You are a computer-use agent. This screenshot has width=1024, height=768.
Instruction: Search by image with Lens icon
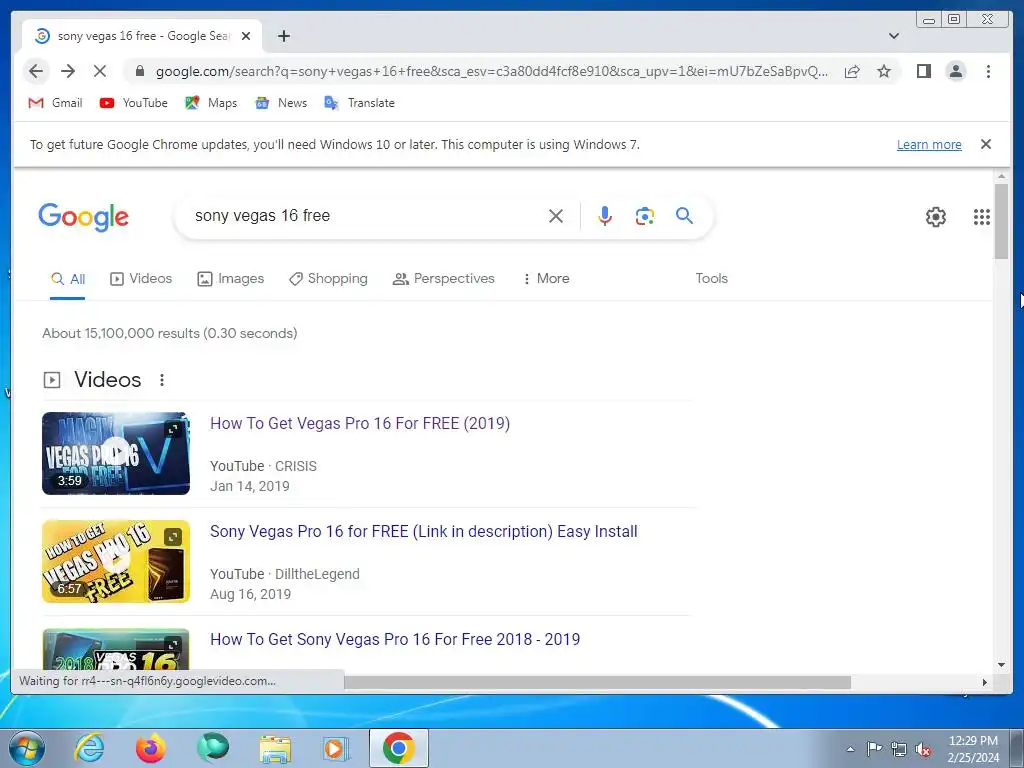[645, 216]
